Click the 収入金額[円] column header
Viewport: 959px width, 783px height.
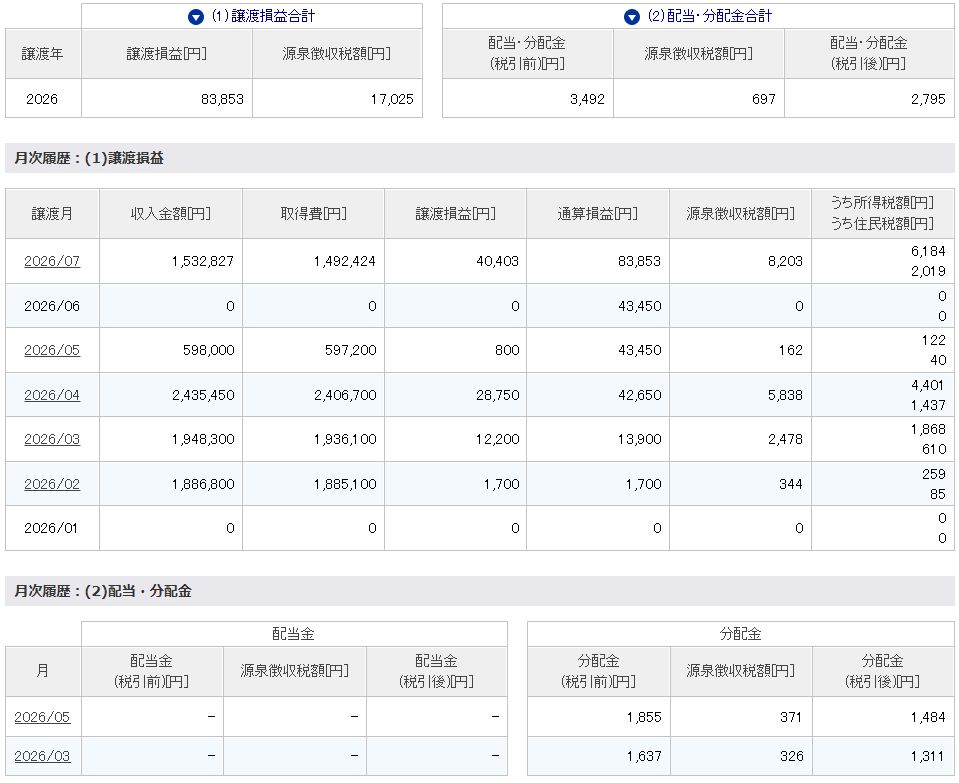tap(171, 213)
